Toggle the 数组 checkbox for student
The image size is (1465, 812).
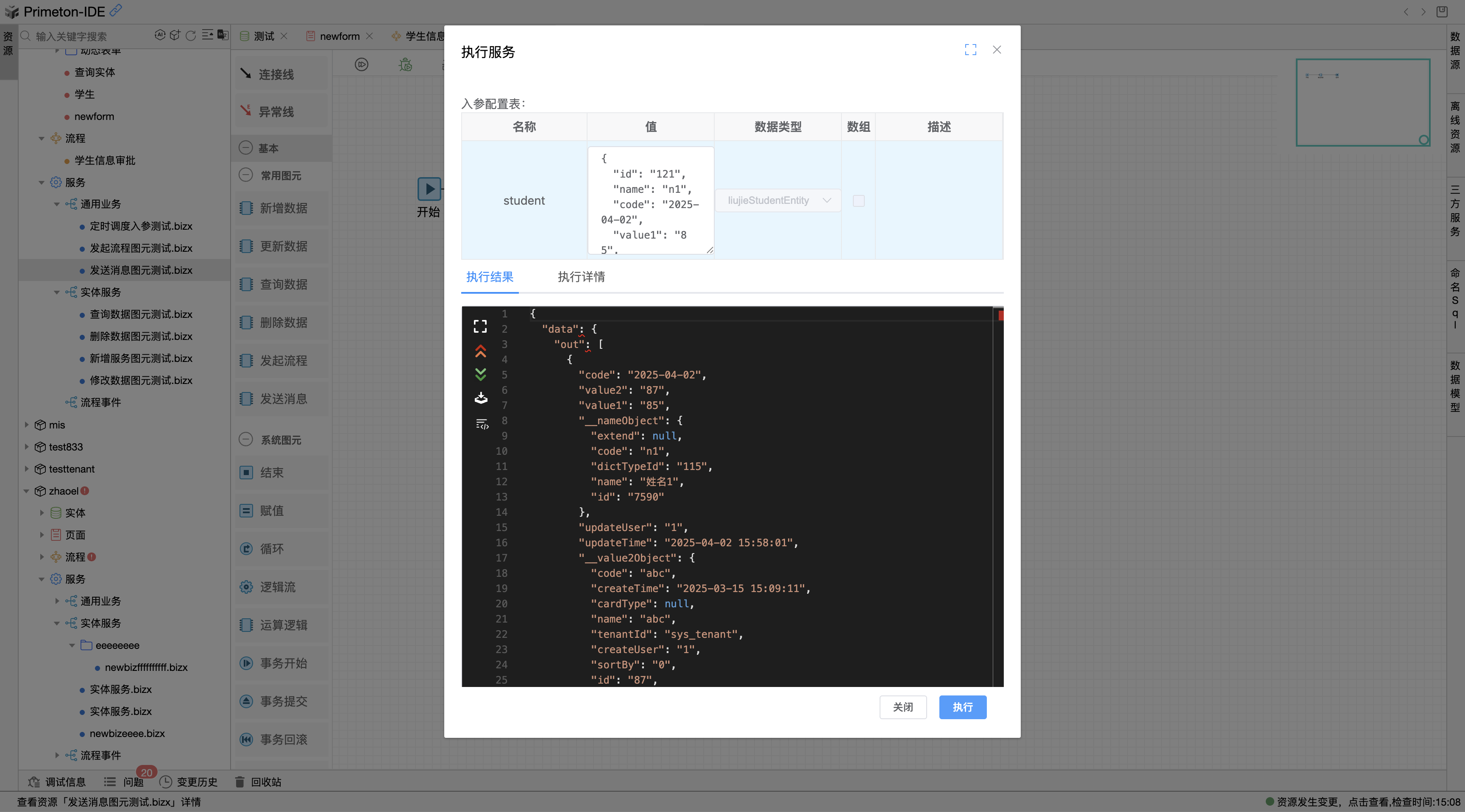[858, 201]
